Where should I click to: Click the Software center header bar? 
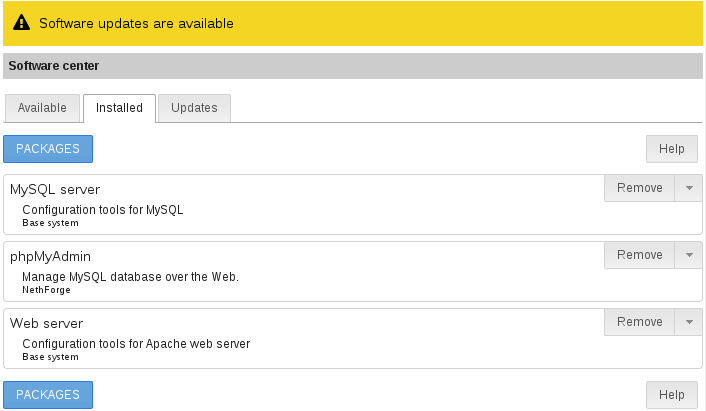[353, 66]
